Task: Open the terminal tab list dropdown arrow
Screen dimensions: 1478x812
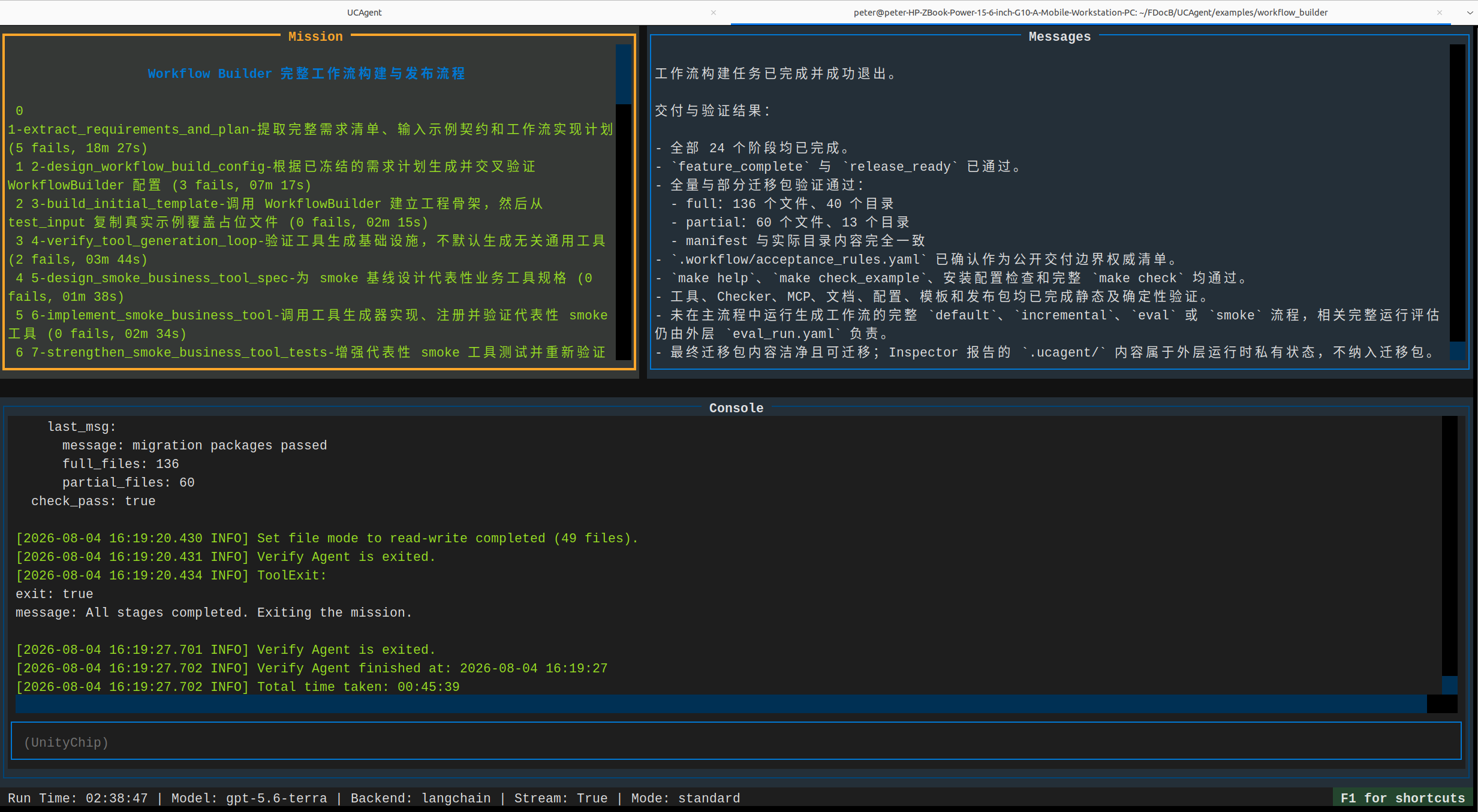Action: pyautogui.click(x=1470, y=13)
